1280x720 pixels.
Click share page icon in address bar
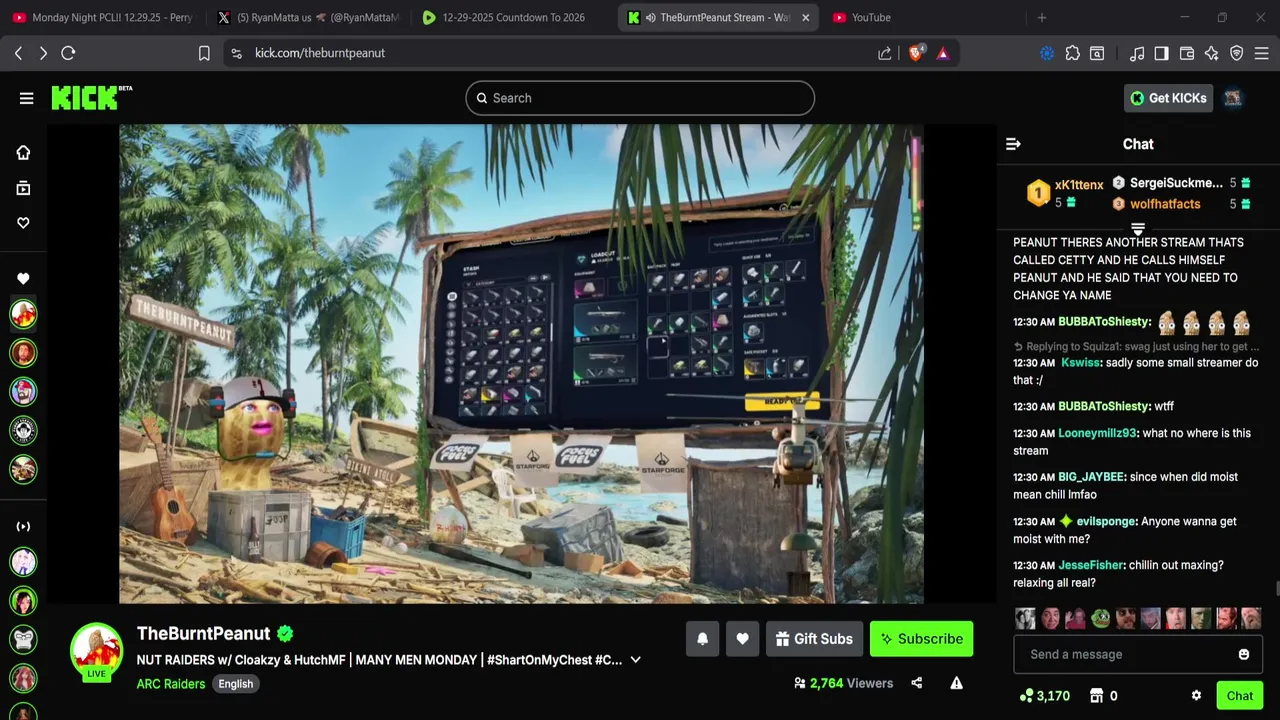pyautogui.click(x=885, y=53)
